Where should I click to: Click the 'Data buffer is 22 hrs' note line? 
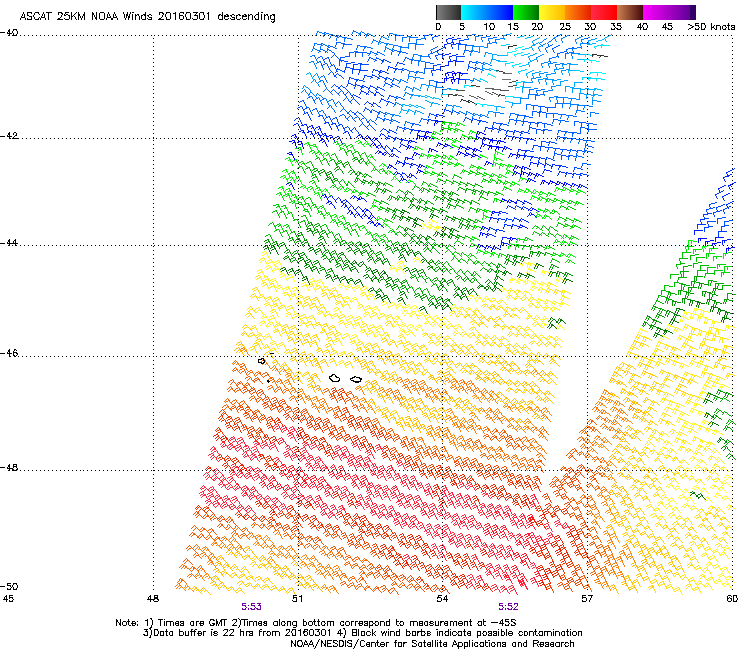362,633
